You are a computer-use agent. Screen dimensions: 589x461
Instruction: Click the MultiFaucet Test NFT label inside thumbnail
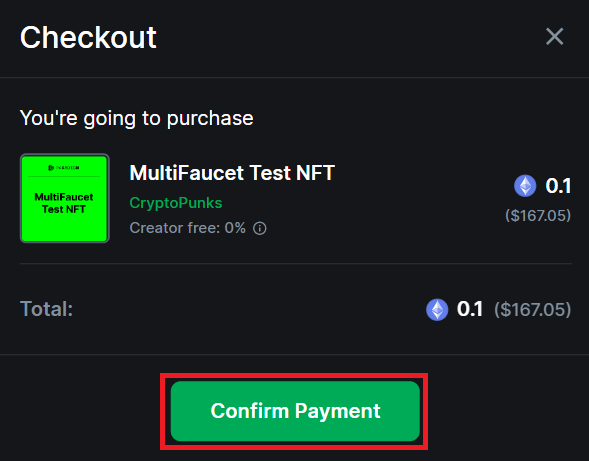(x=64, y=203)
